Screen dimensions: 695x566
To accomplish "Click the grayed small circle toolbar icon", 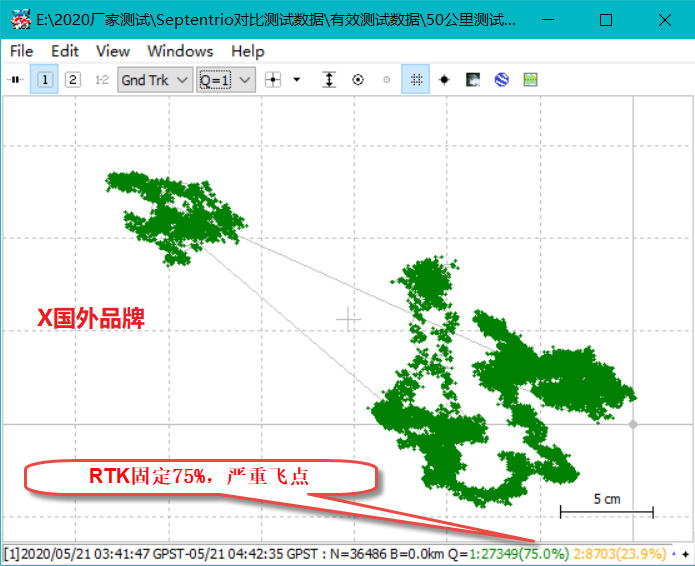I will coord(387,80).
